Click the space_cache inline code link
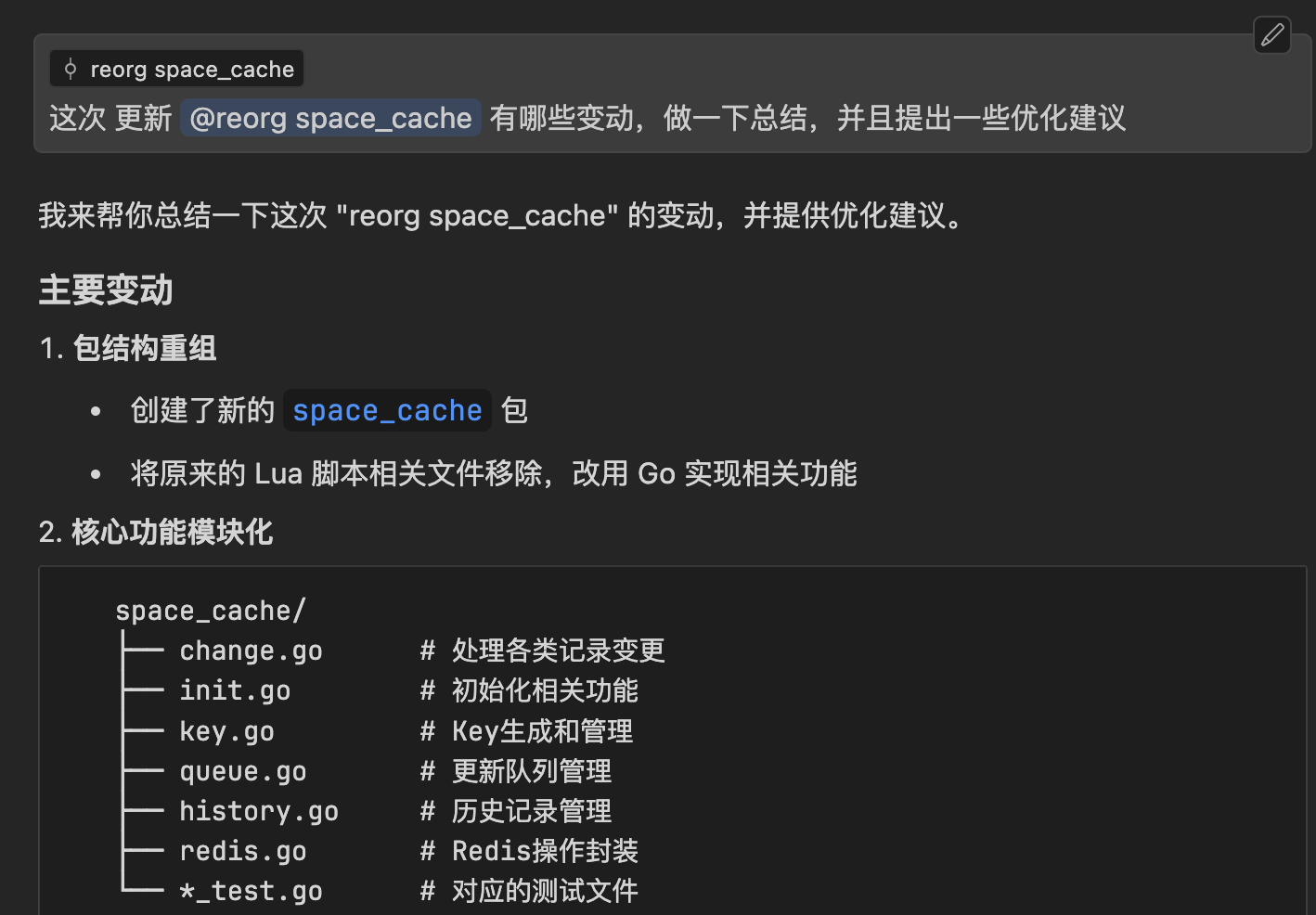Viewport: 1316px width, 915px height. tap(387, 410)
